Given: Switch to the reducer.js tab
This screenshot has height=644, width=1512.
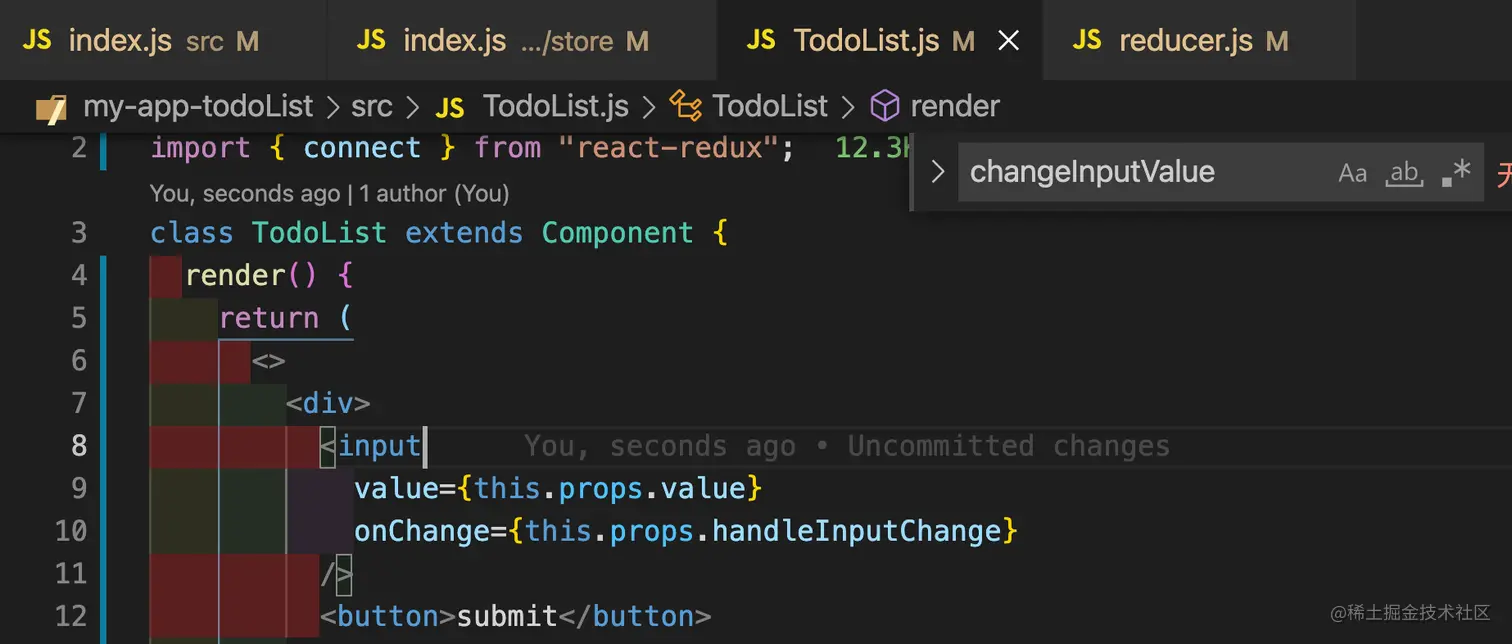Looking at the screenshot, I should [1185, 40].
